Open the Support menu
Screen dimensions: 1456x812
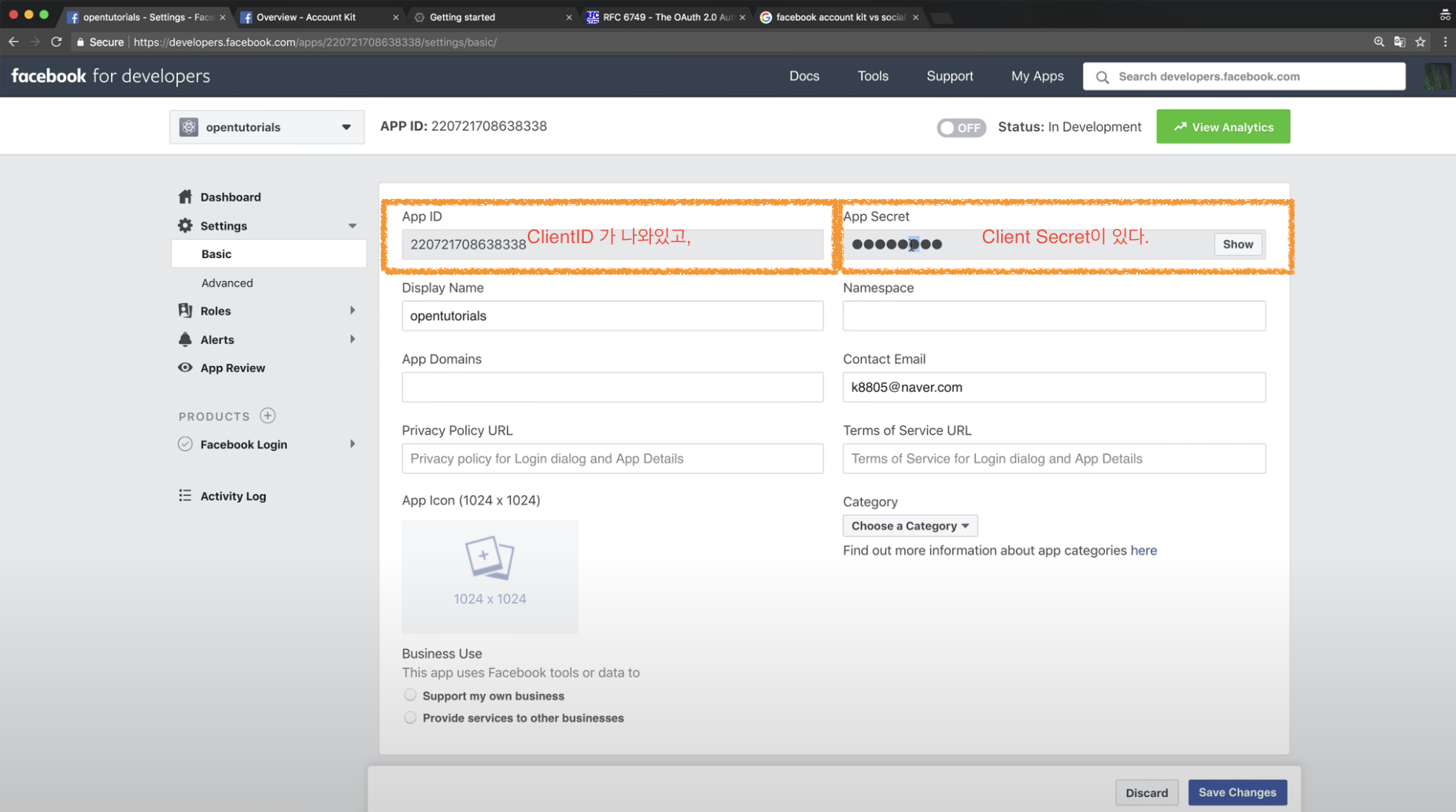coord(950,76)
